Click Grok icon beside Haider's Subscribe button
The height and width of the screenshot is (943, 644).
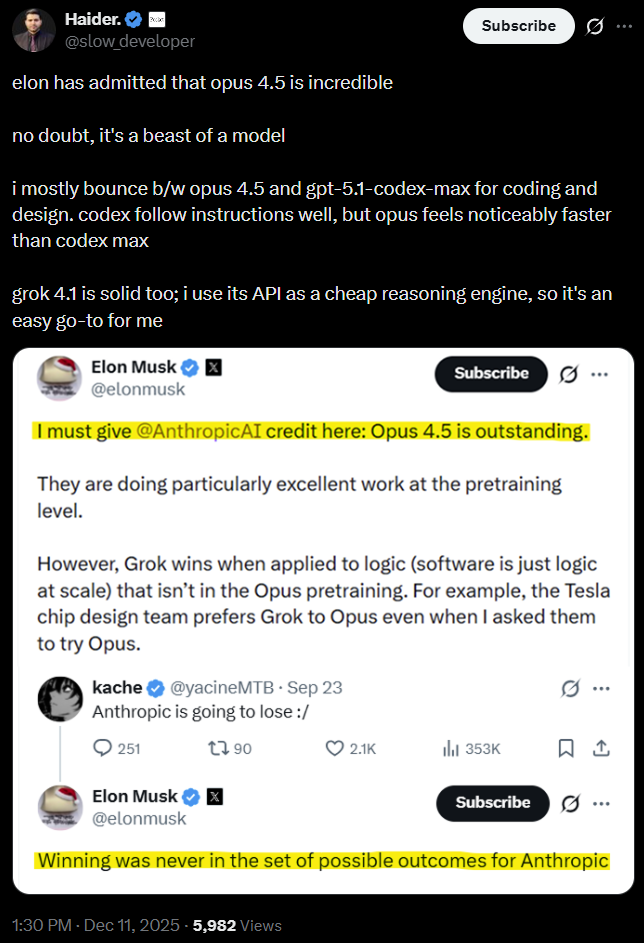(594, 26)
